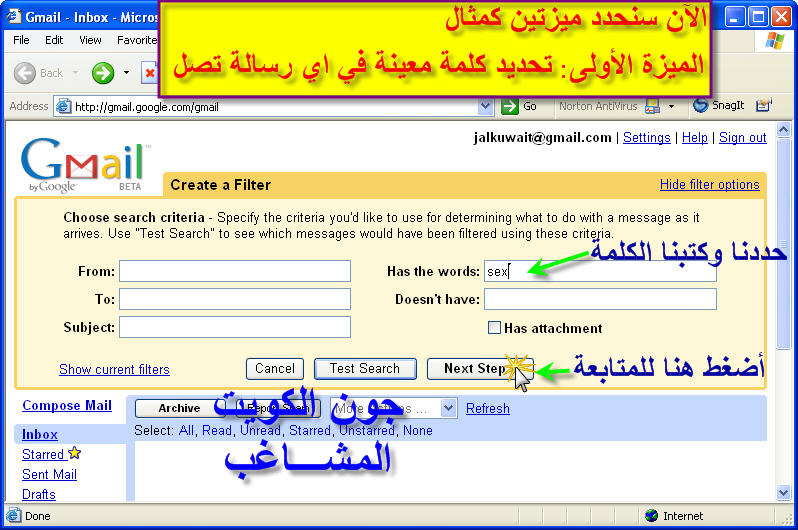Open the Edit menu
The width and height of the screenshot is (798, 530).
tap(53, 40)
